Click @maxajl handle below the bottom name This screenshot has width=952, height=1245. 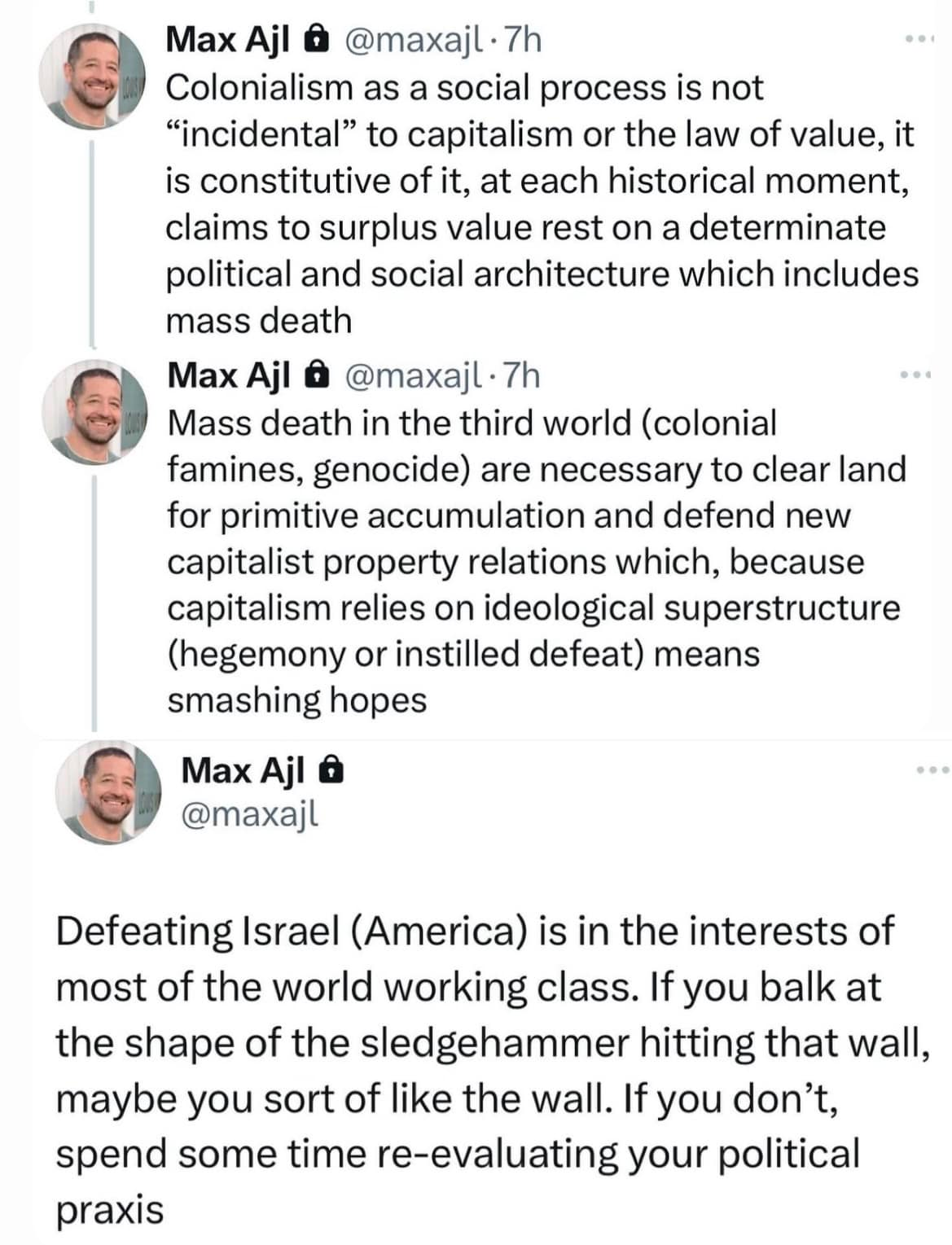(x=249, y=813)
